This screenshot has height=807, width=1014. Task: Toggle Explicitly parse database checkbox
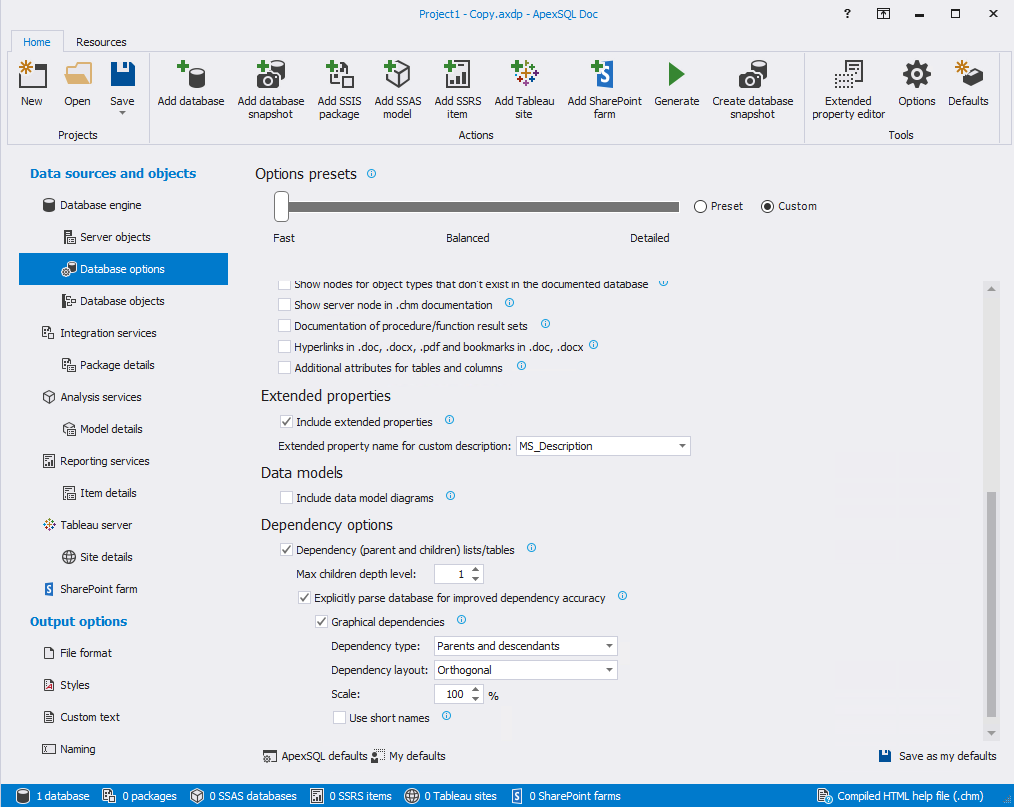click(x=304, y=597)
